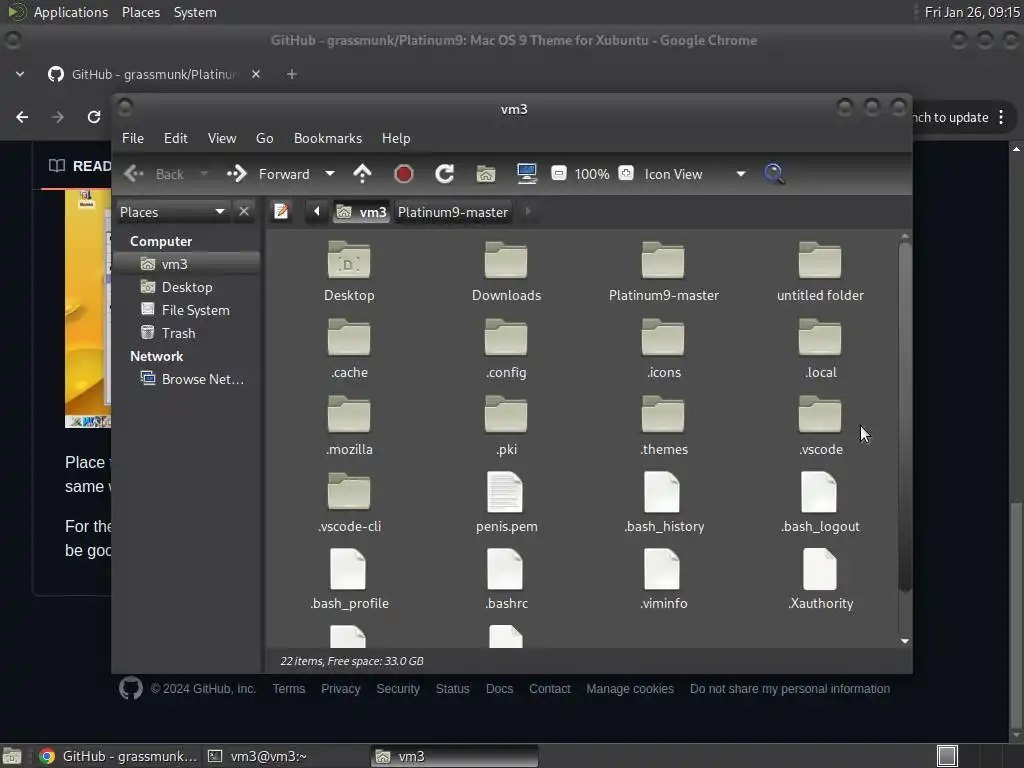Reload the current folder view

(x=445, y=174)
